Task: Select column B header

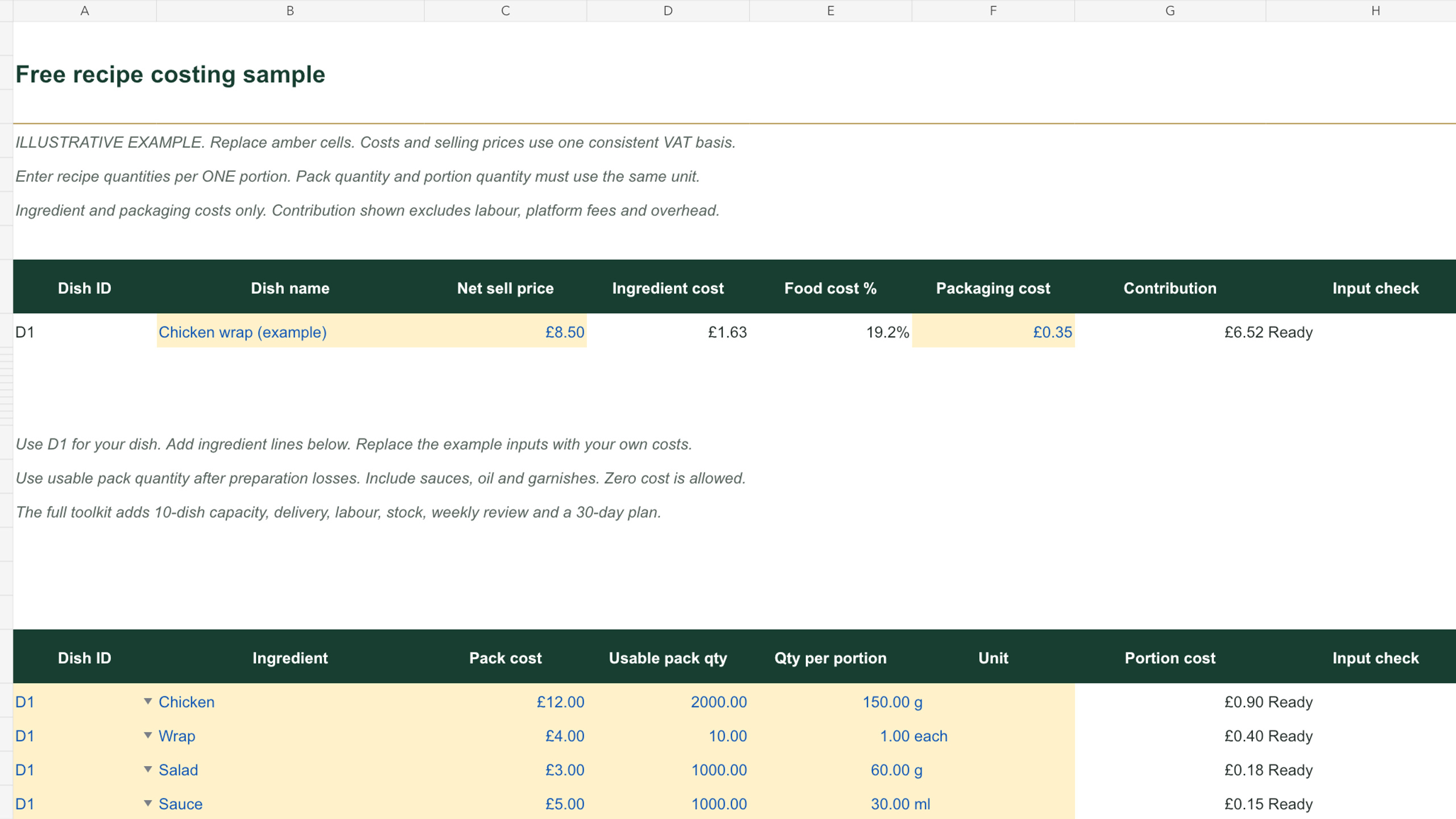Action: (290, 11)
